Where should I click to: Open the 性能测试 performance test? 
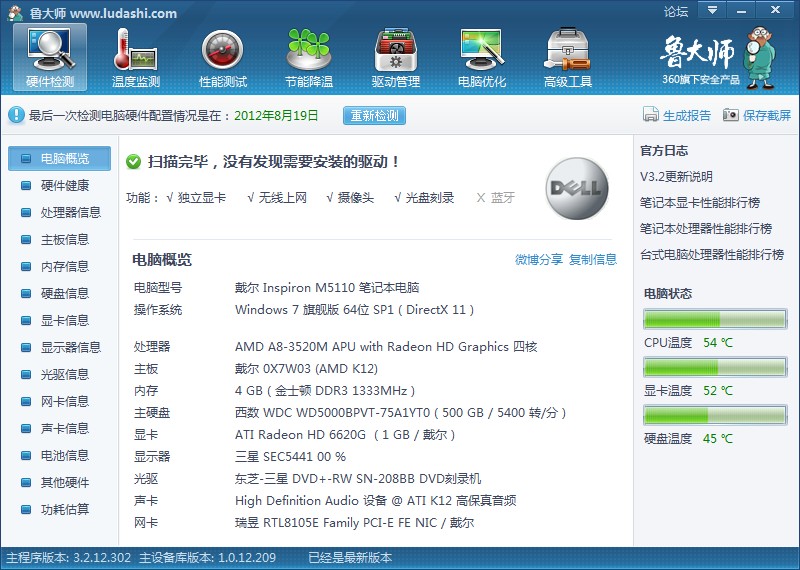222,57
